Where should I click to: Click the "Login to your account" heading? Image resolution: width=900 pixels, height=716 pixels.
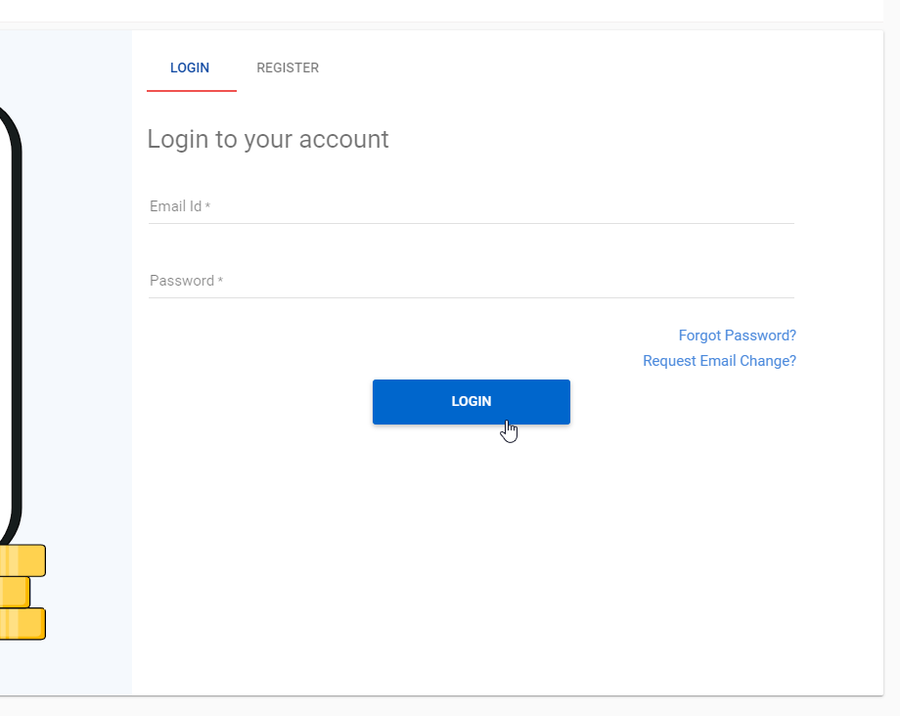268,140
